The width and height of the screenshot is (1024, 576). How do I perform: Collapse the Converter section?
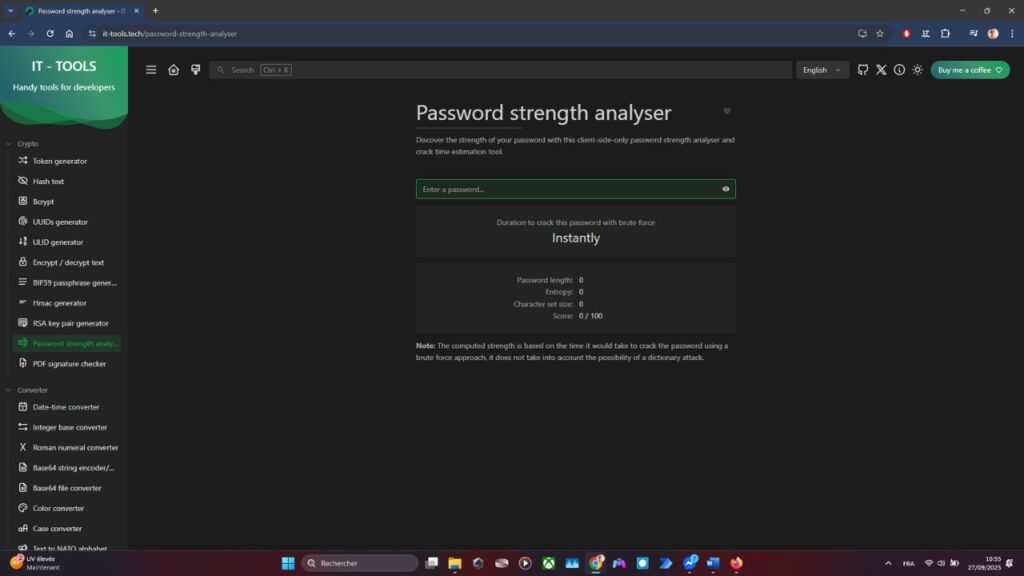point(32,390)
